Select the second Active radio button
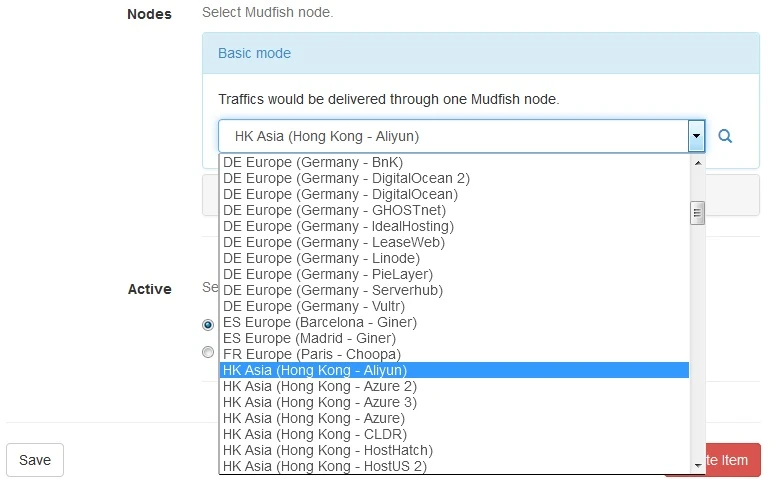Image resolution: width=774 pixels, height=479 pixels. point(208,352)
